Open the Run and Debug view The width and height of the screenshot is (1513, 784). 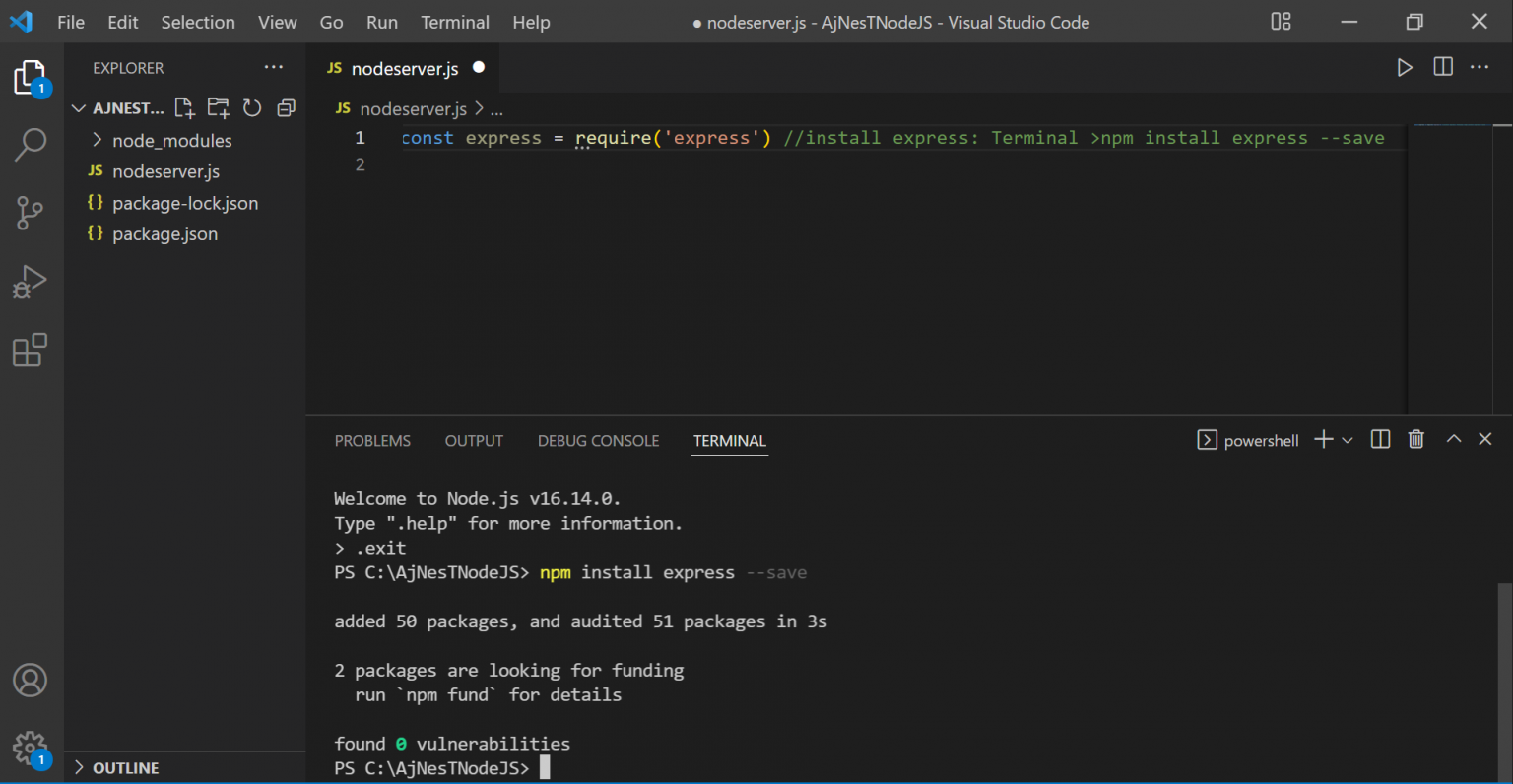pyautogui.click(x=30, y=282)
